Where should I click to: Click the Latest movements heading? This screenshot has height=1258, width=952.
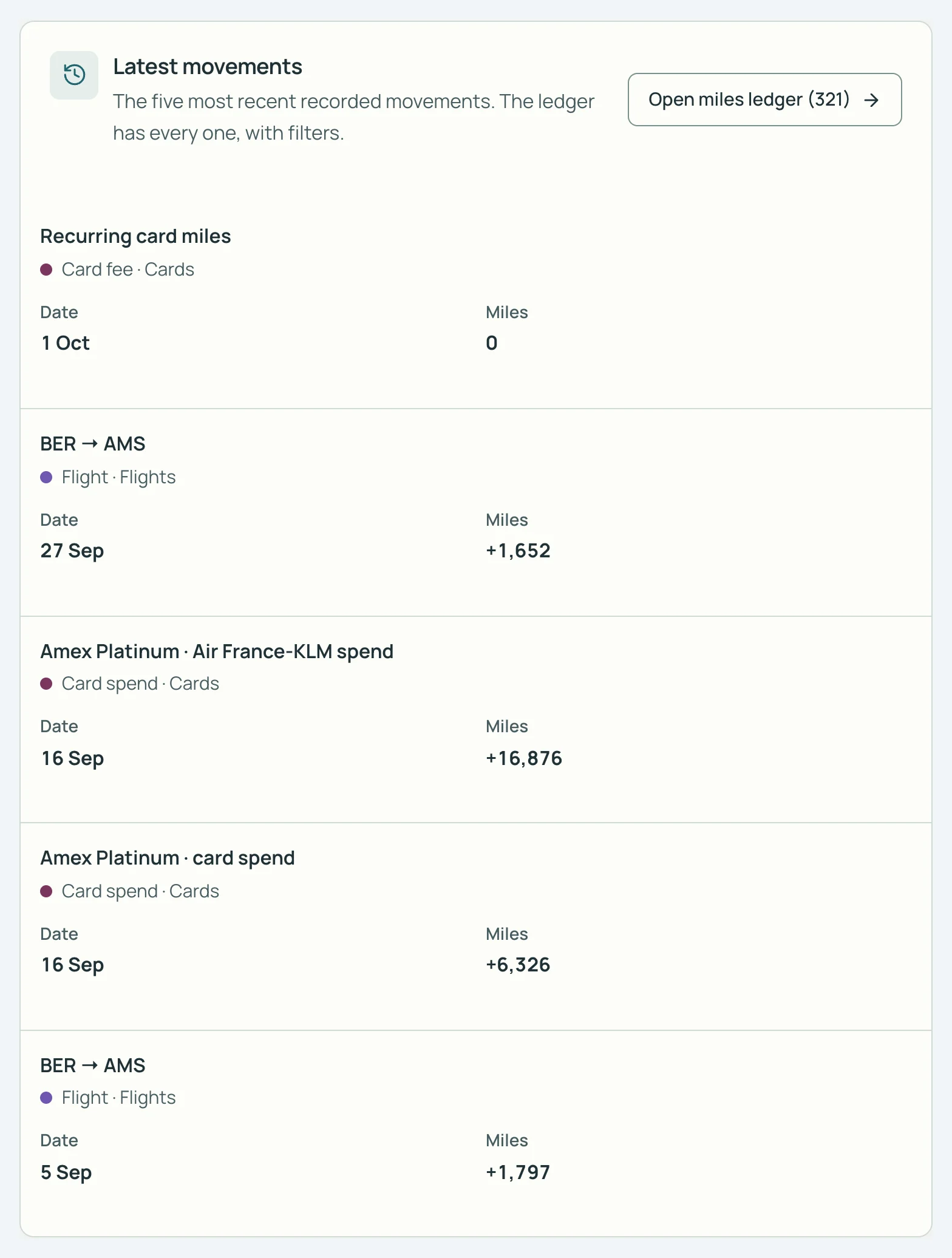(208, 67)
